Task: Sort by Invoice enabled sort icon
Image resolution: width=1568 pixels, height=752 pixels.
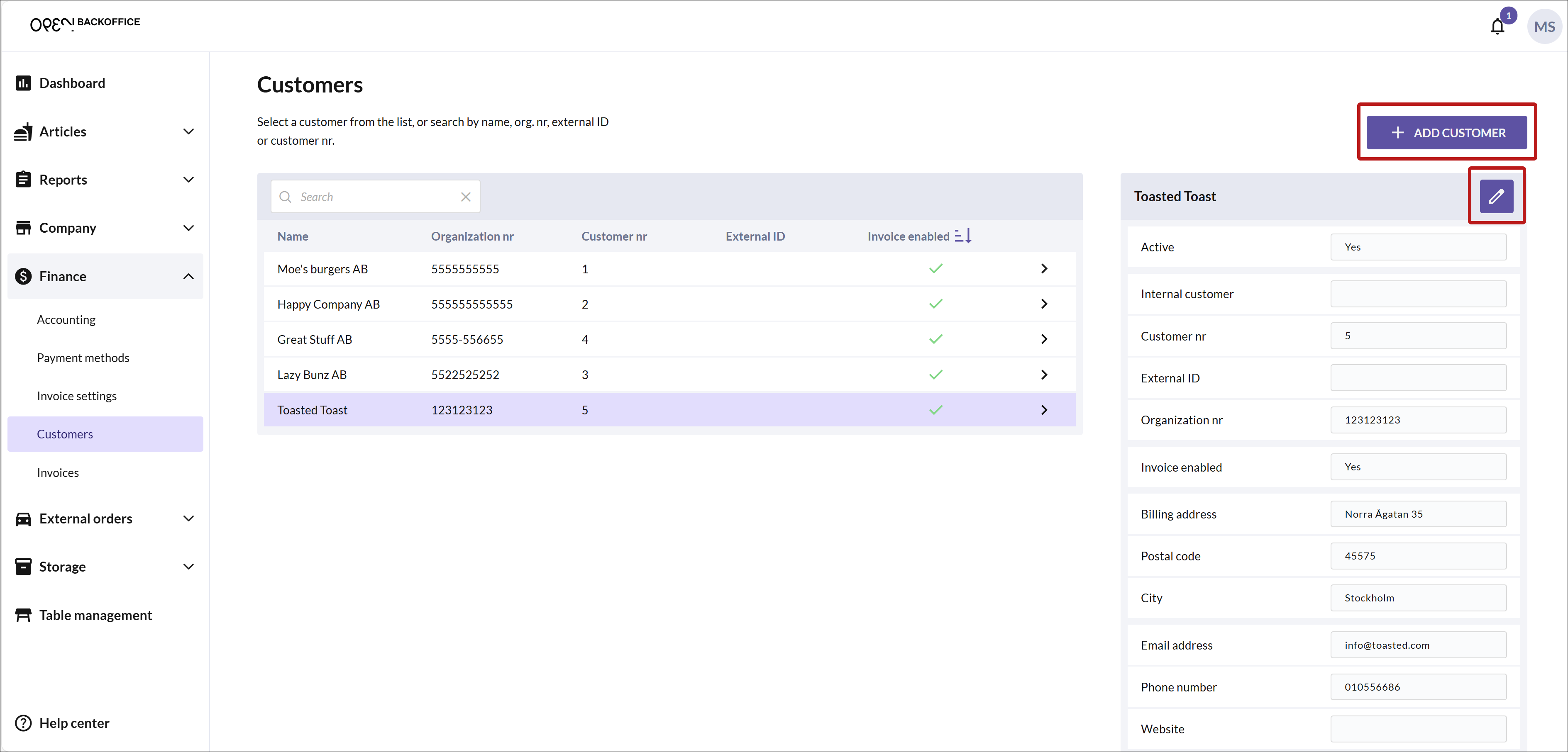Action: click(963, 236)
